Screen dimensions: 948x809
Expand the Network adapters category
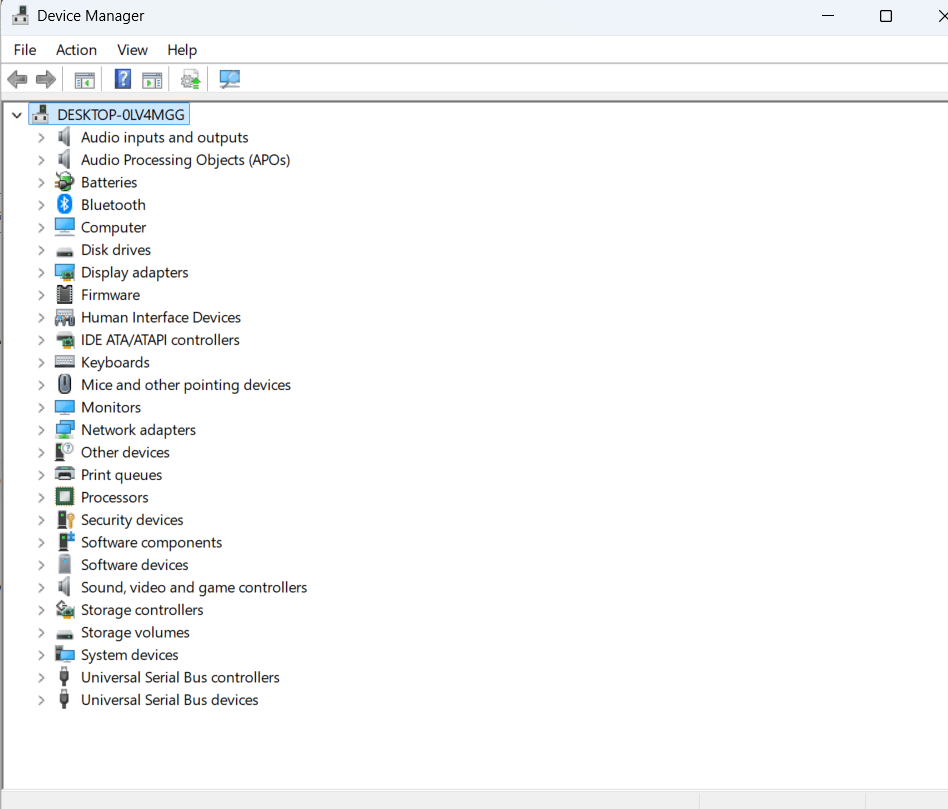click(40, 429)
